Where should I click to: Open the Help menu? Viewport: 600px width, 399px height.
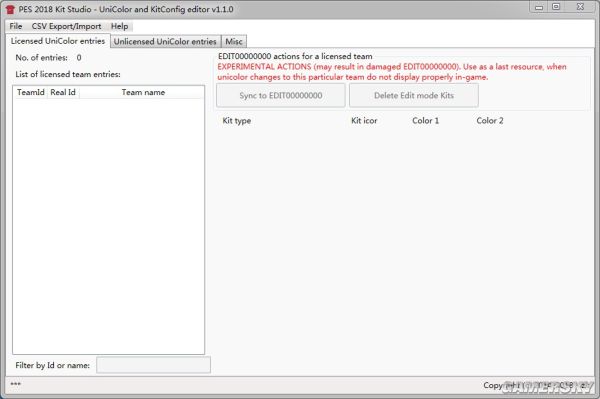tap(119, 26)
